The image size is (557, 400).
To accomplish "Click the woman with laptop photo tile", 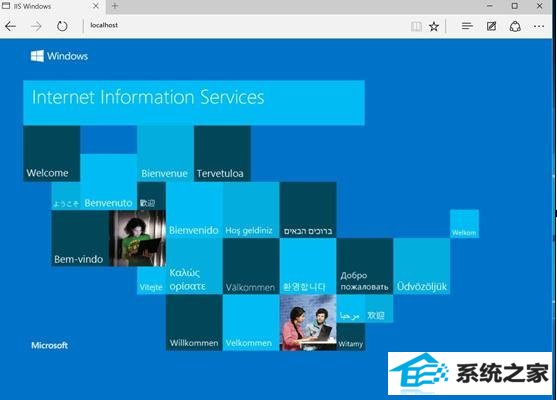I will [137, 238].
